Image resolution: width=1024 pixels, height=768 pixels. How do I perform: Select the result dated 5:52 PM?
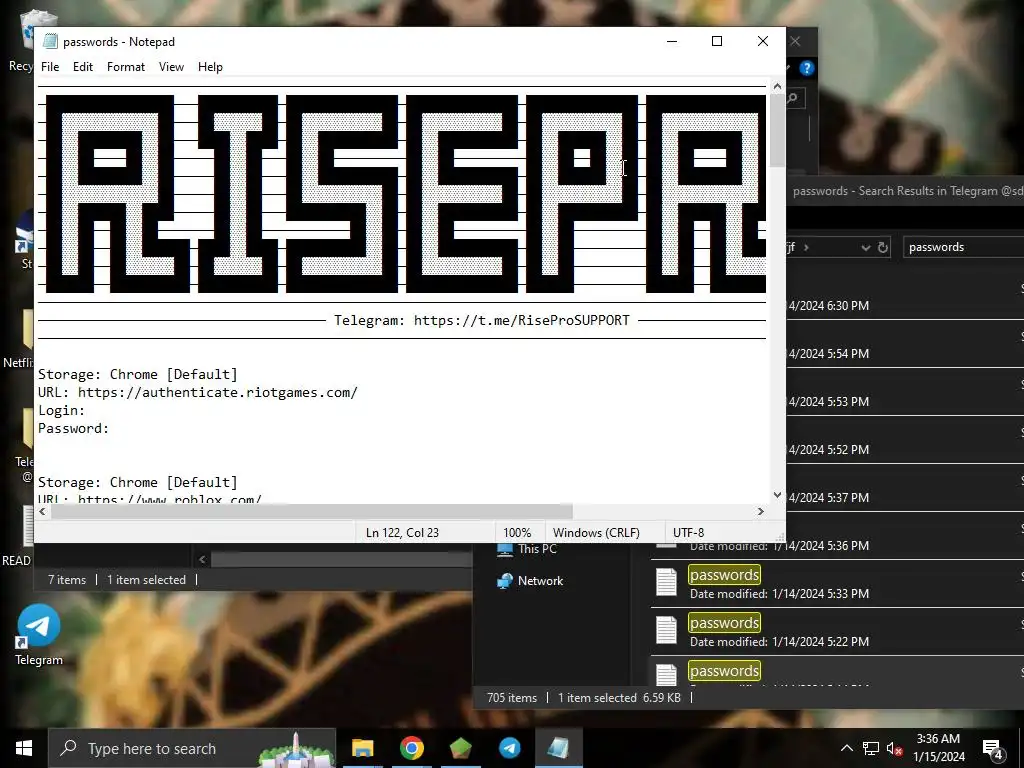tap(904, 440)
